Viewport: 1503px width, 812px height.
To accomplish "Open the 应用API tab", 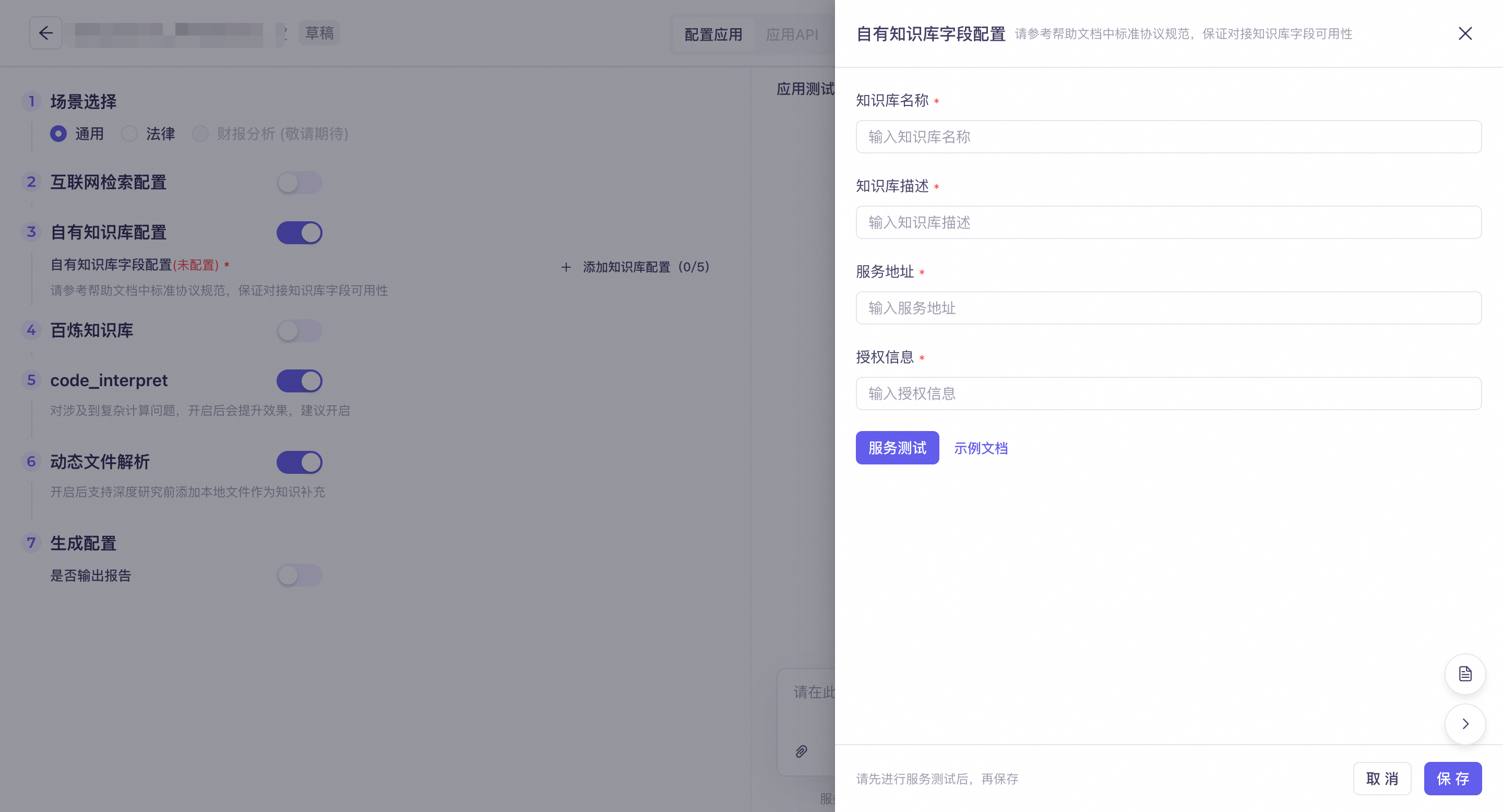I will point(792,34).
